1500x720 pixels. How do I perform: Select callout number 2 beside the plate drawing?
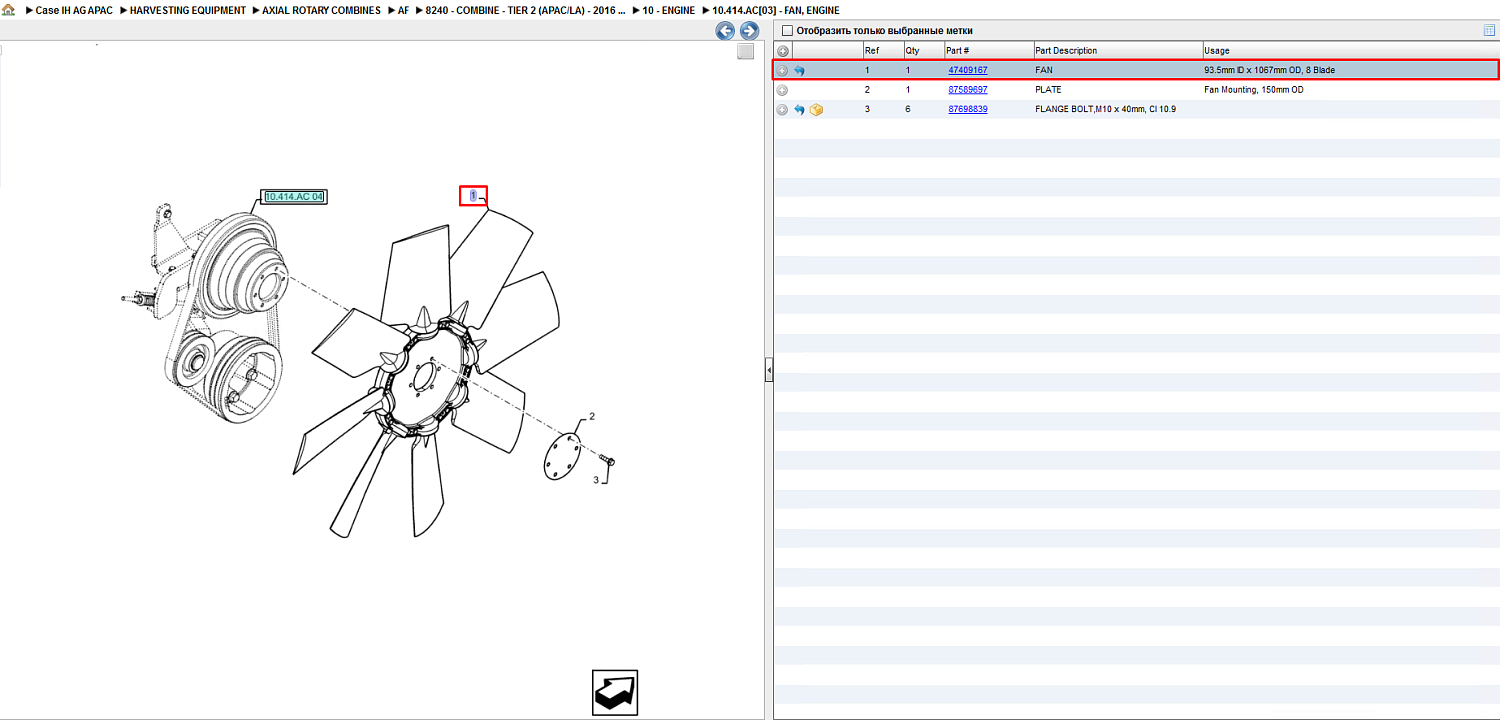tap(592, 416)
